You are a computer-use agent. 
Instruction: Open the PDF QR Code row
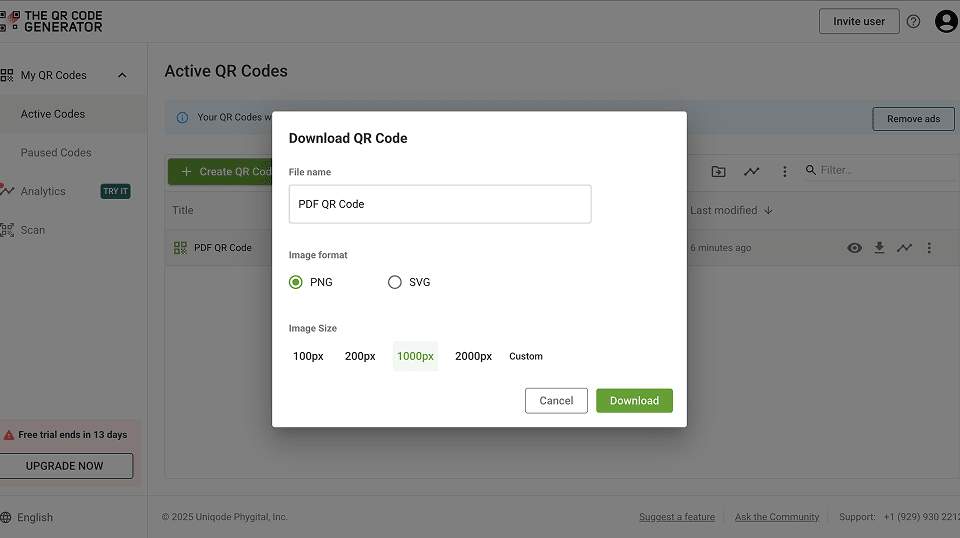click(223, 248)
